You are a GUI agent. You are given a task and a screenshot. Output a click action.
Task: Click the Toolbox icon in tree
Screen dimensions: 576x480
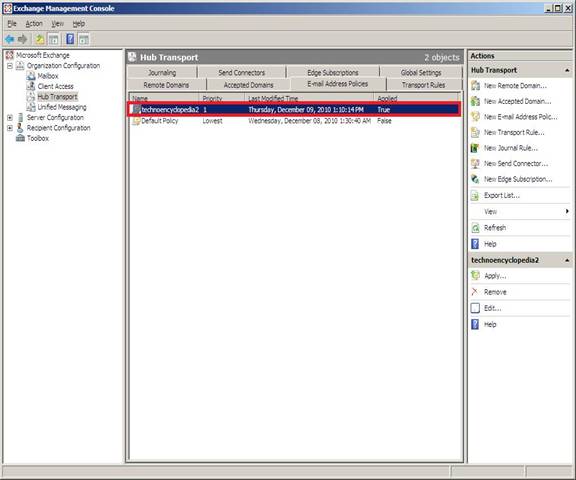tap(21, 138)
